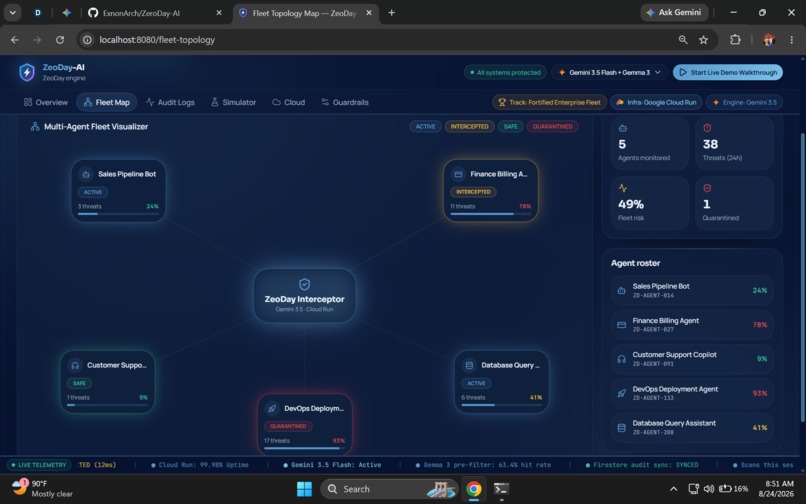Expand the browser tab search chevron
The width and height of the screenshot is (806, 504).
pyautogui.click(x=12, y=12)
